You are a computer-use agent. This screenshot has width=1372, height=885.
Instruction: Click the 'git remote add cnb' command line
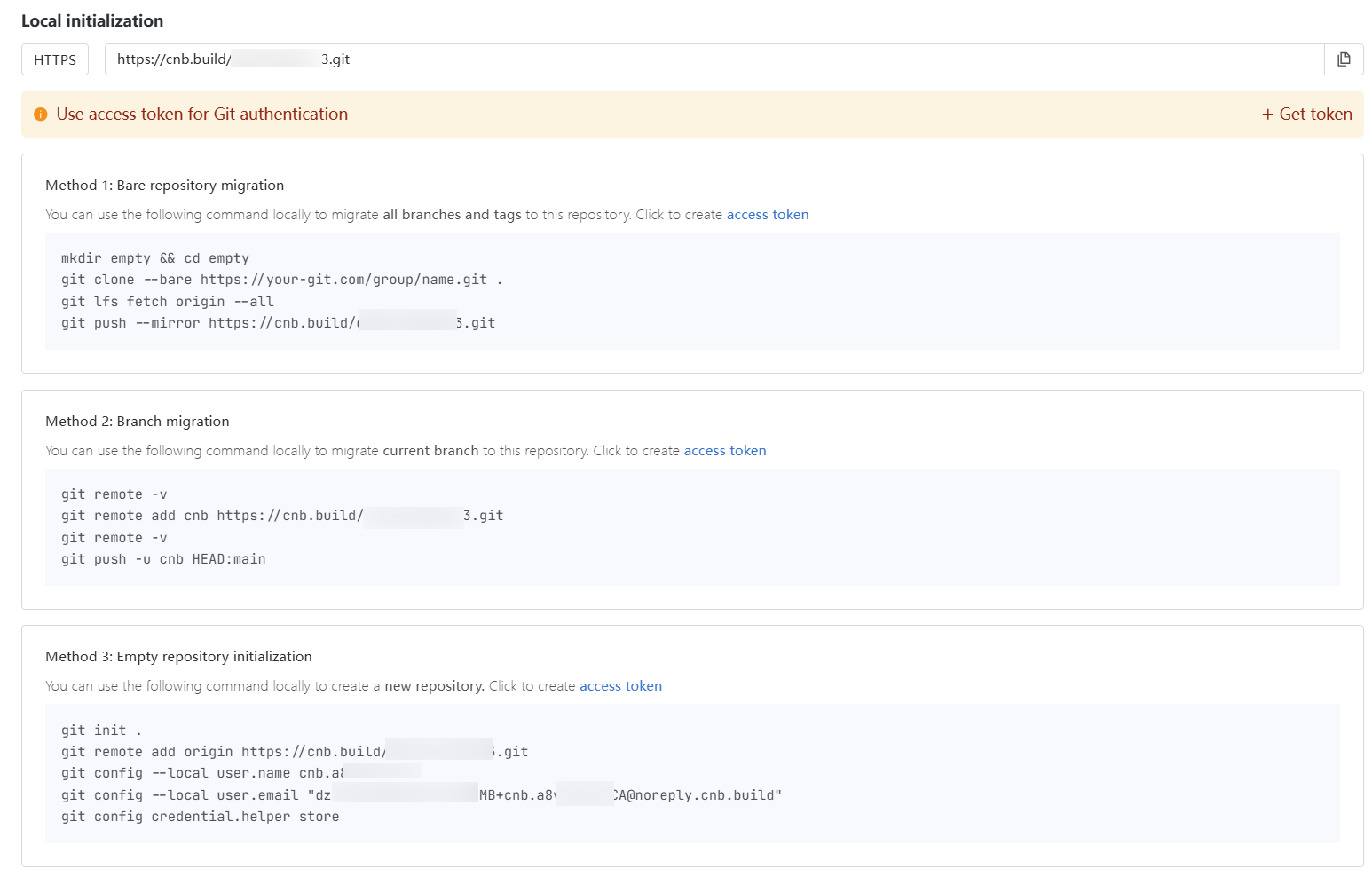pos(281,516)
